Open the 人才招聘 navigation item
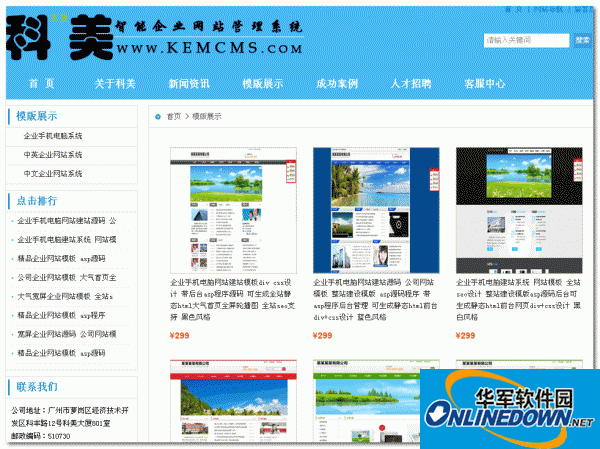The height and width of the screenshot is (449, 600). (411, 83)
